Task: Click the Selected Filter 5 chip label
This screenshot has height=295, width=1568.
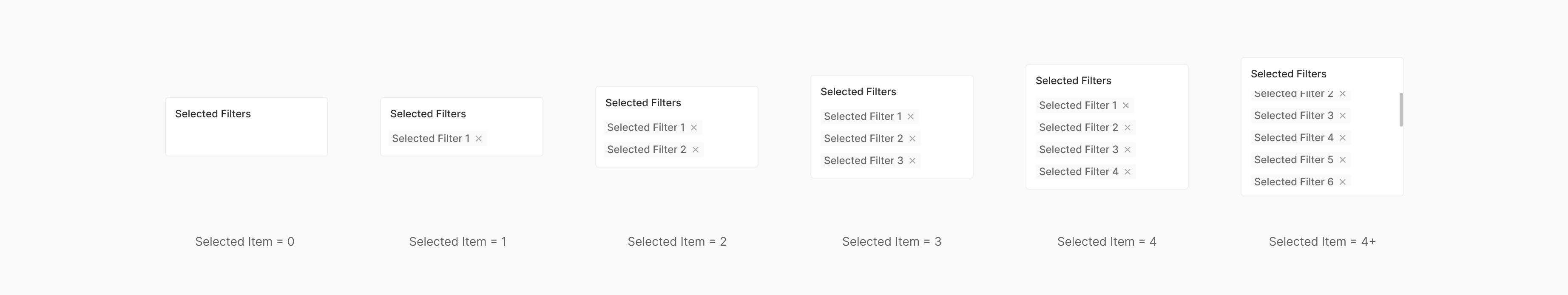Action: (1293, 160)
